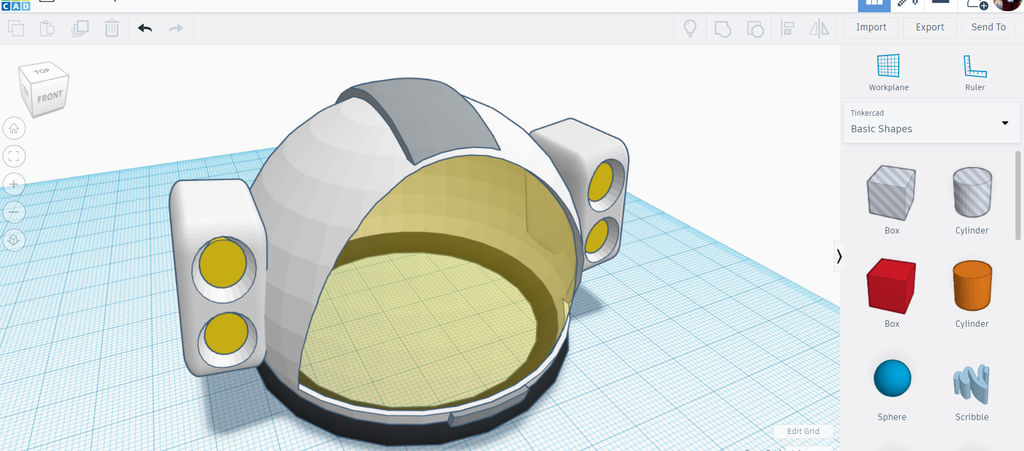The image size is (1024, 451).
Task: Click the zoom out minus button
Action: pyautogui.click(x=14, y=212)
